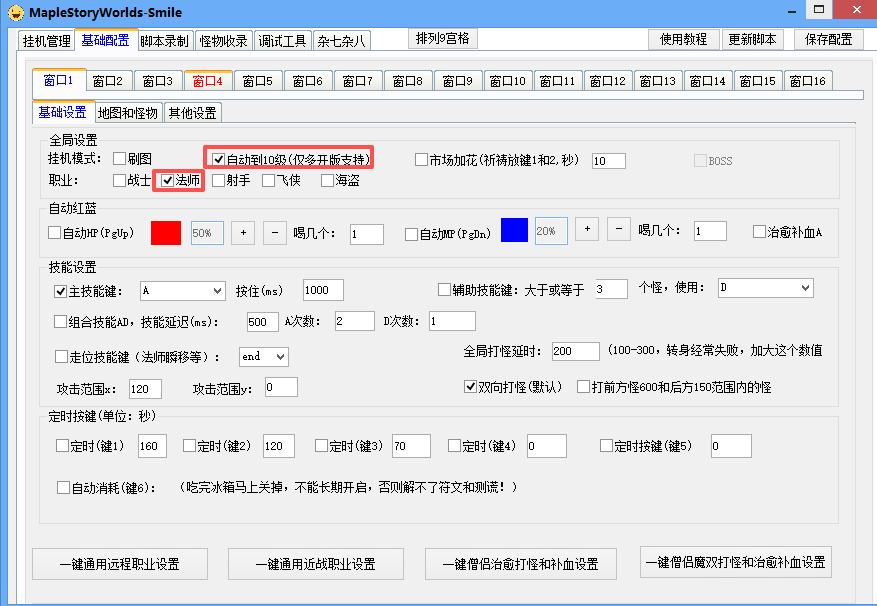877x606 pixels.
Task: Enable 治愈补血A checkbox
Action: 759,232
